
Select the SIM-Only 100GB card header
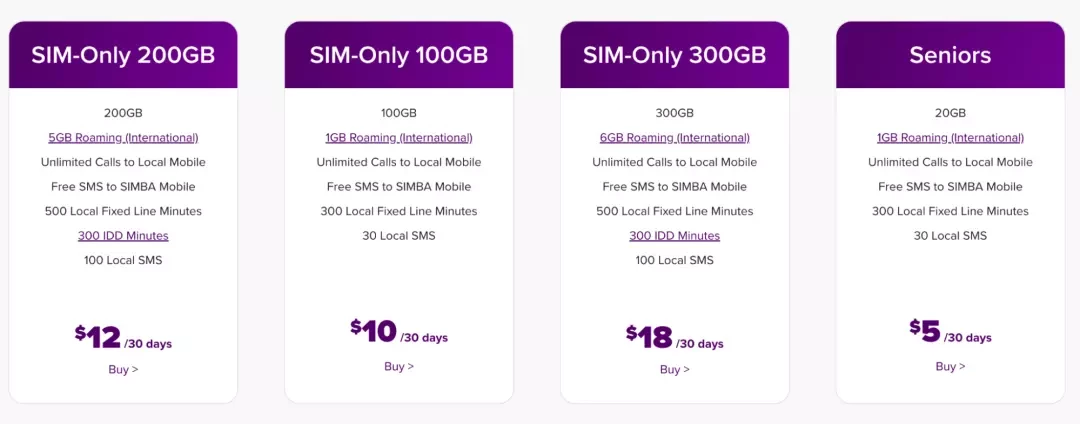tap(399, 55)
